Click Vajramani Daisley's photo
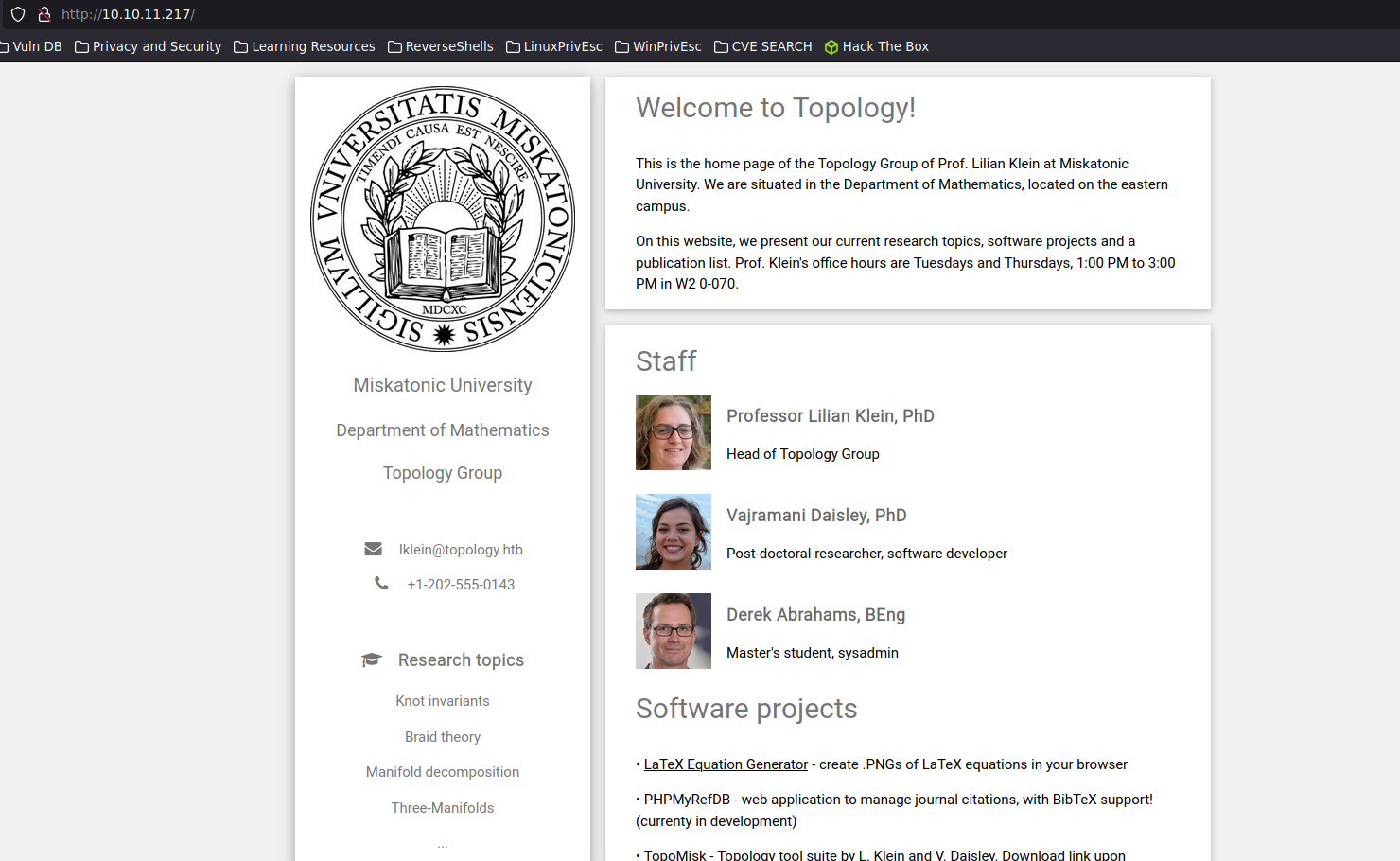1400x861 pixels. [674, 532]
